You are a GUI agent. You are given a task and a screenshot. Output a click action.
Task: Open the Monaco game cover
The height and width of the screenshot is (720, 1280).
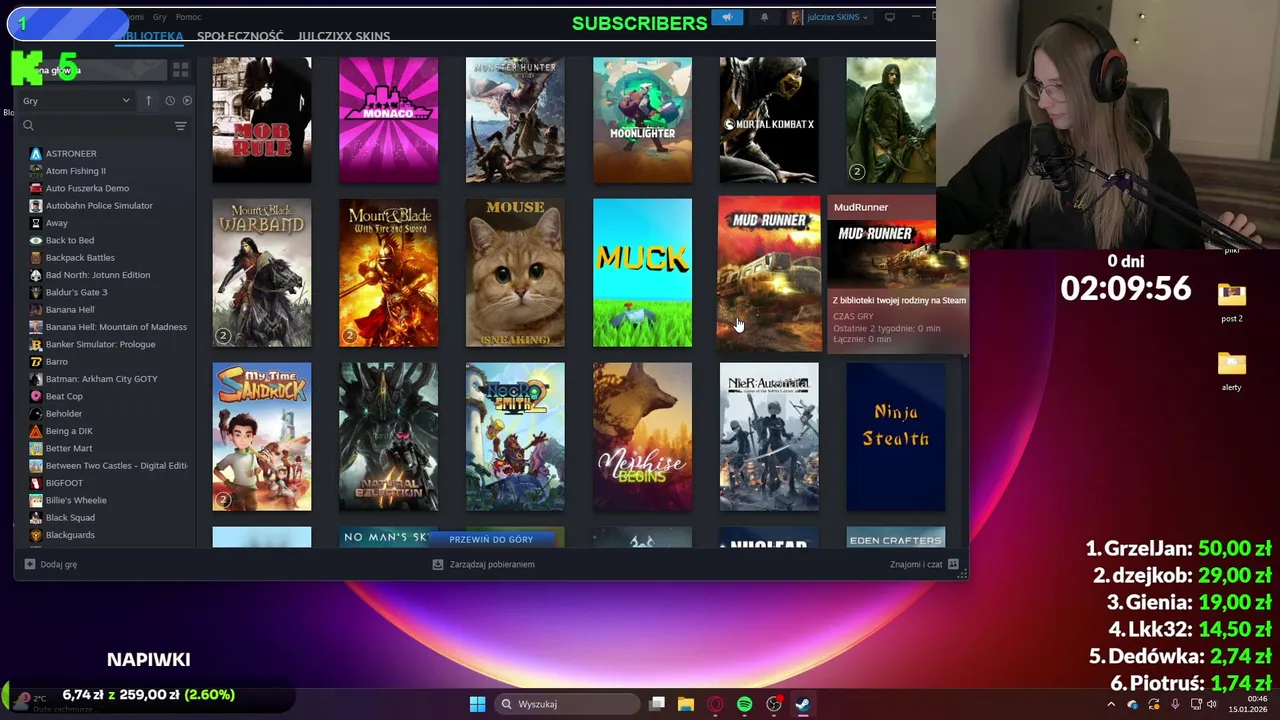(x=388, y=120)
